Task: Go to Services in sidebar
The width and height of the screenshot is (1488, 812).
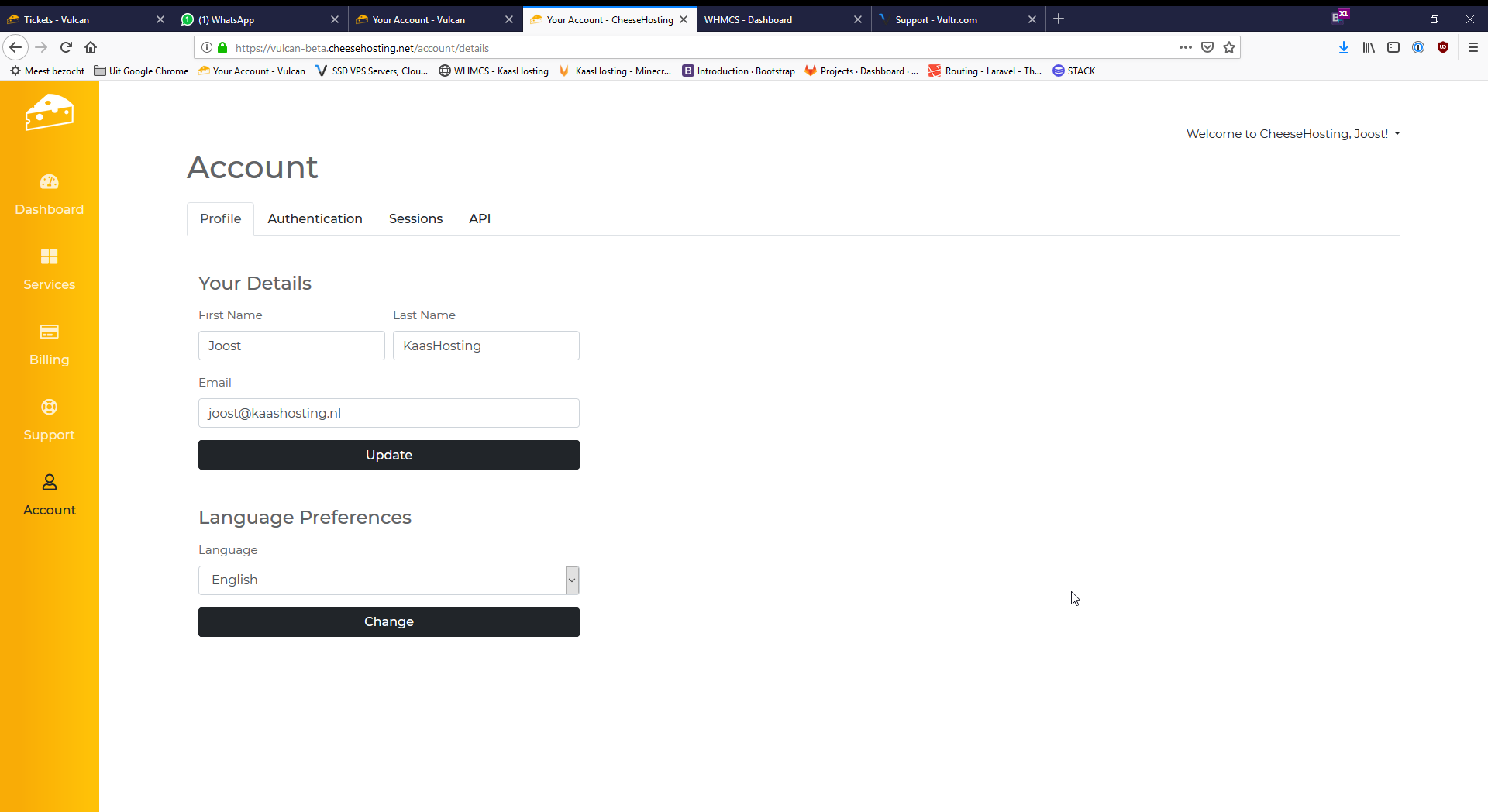Action: [49, 269]
